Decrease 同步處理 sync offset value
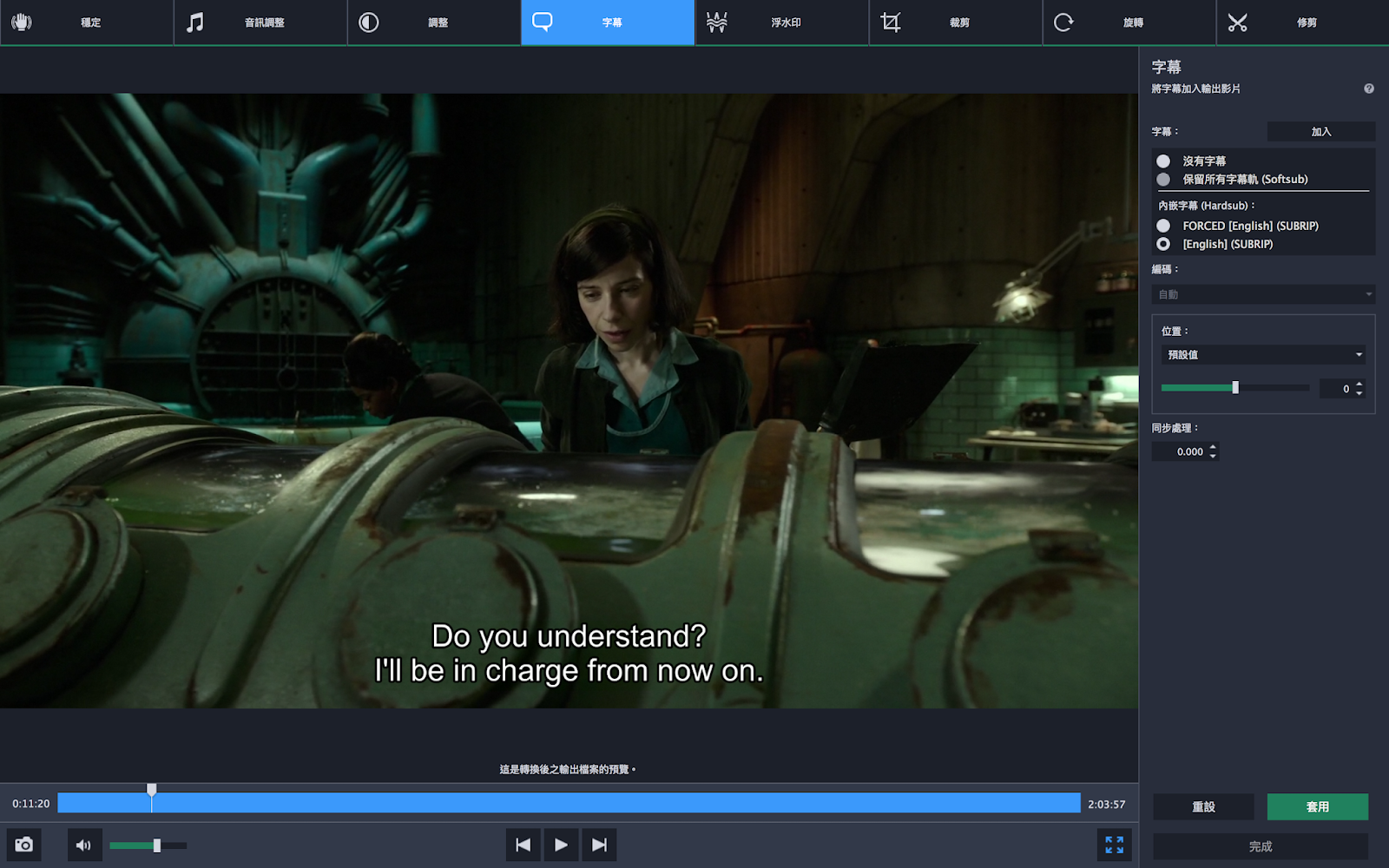 [1213, 457]
